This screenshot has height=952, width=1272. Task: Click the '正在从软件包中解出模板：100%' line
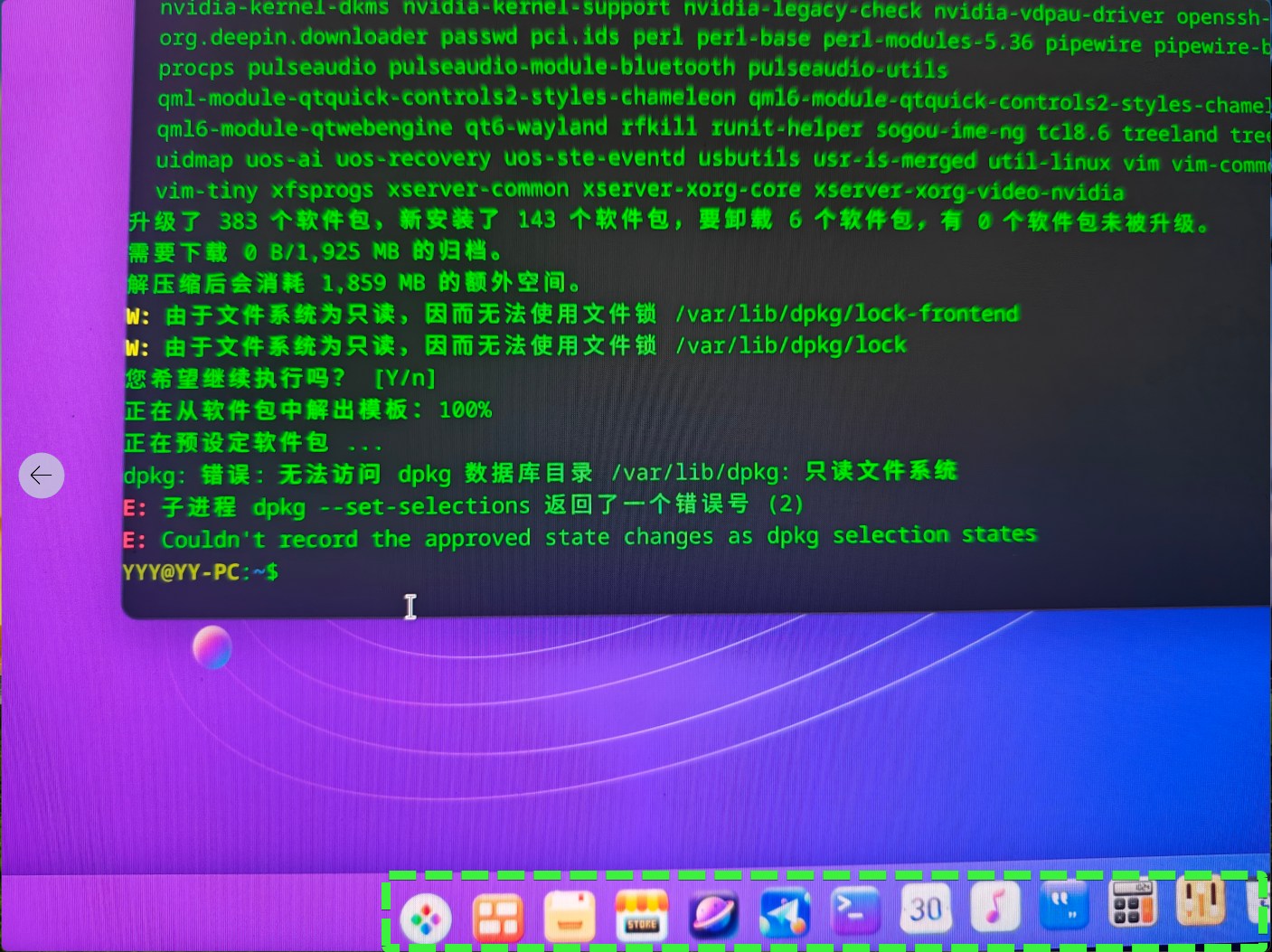pyautogui.click(x=308, y=410)
